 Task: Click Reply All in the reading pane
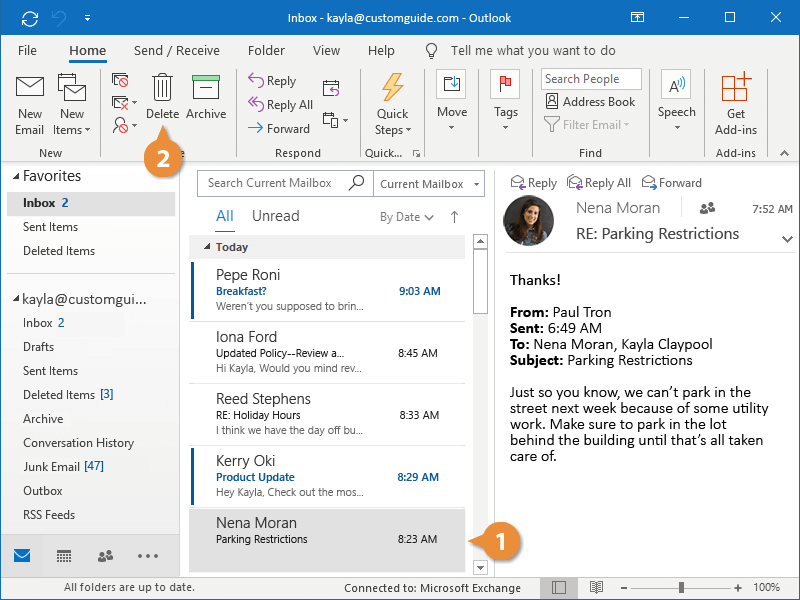[599, 183]
